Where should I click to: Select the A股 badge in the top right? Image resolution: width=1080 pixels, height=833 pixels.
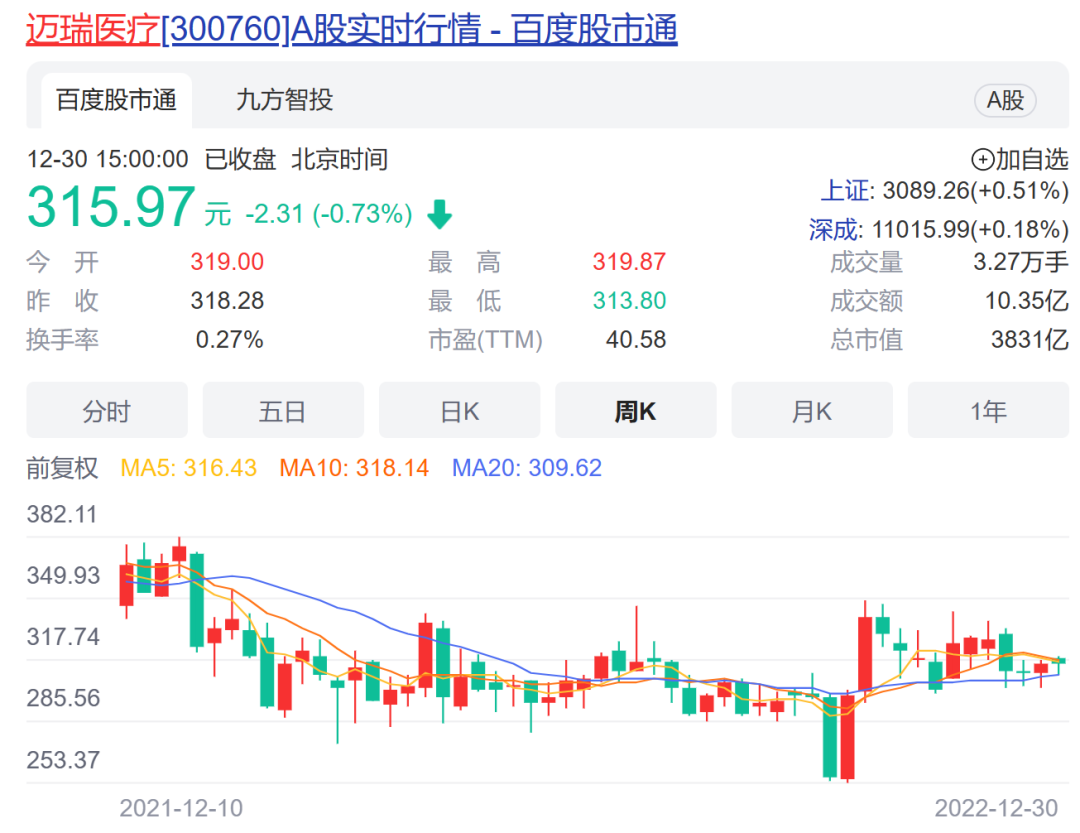1005,100
